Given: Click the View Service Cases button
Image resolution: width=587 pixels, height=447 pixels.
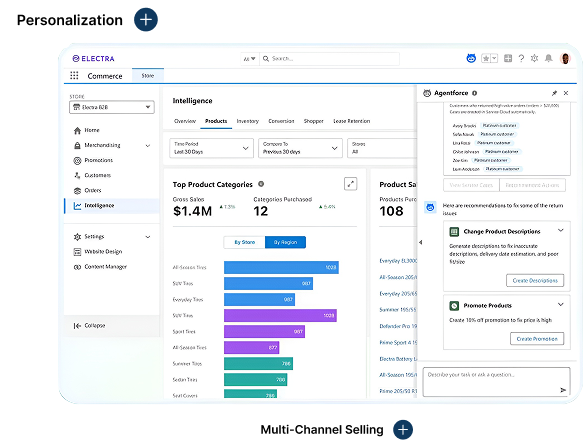Looking at the screenshot, I should click(471, 185).
